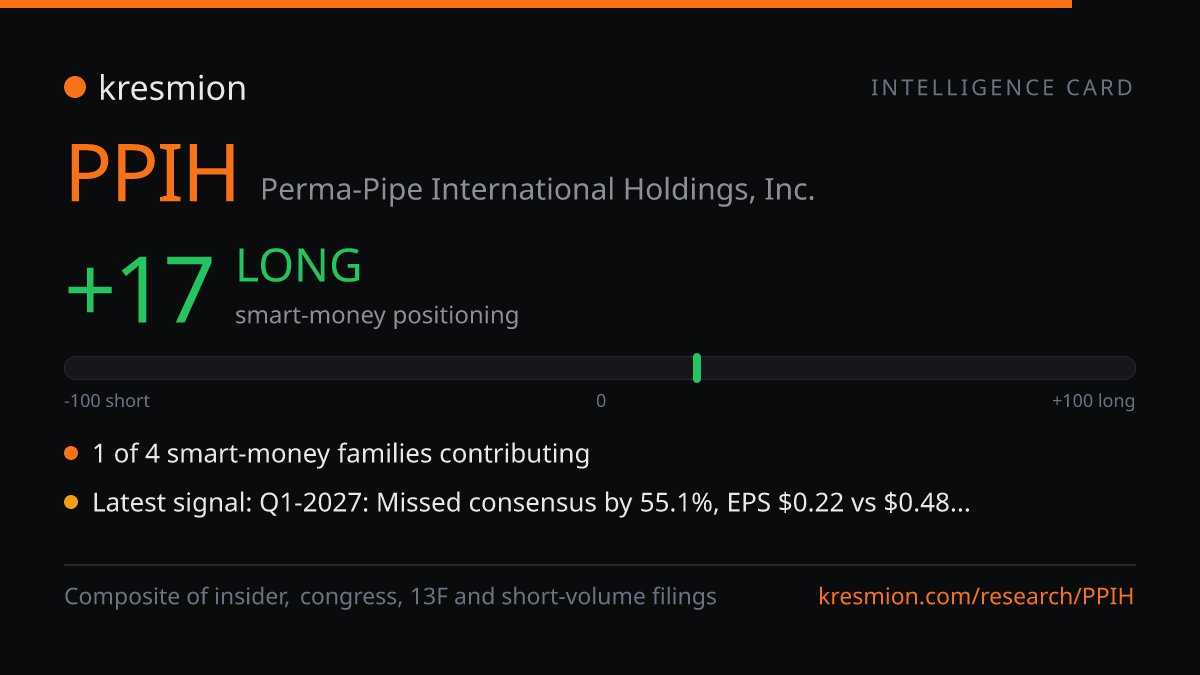
Task: Click the composite filings footer description
Action: pos(390,597)
